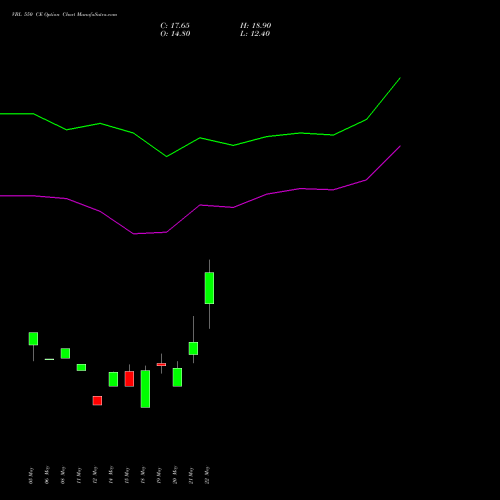Click the flat doji candle for 06 May
Image resolution: width=500 pixels, height=500 pixels.
pyautogui.click(x=49, y=359)
